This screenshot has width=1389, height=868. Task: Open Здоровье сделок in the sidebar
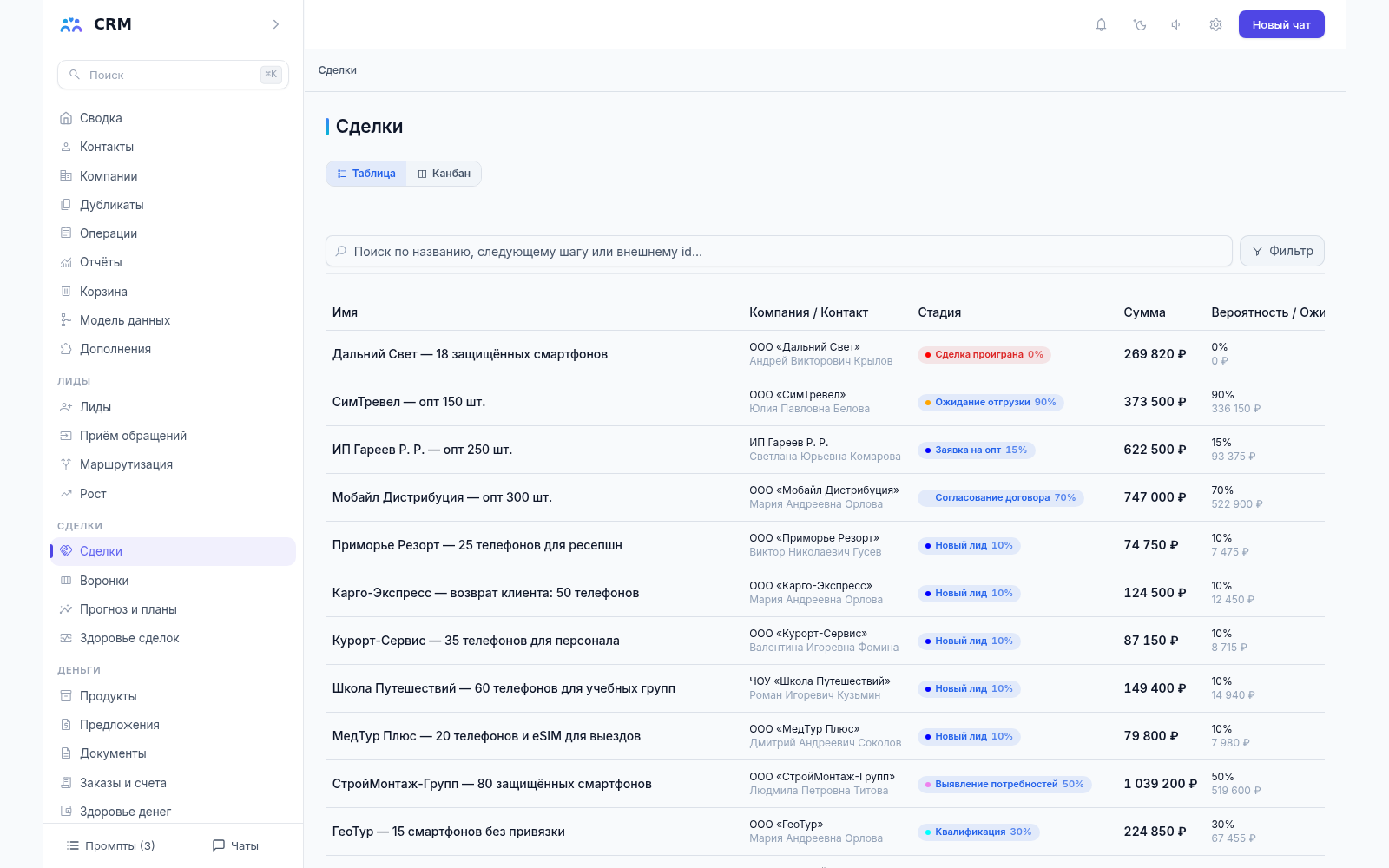click(x=173, y=638)
